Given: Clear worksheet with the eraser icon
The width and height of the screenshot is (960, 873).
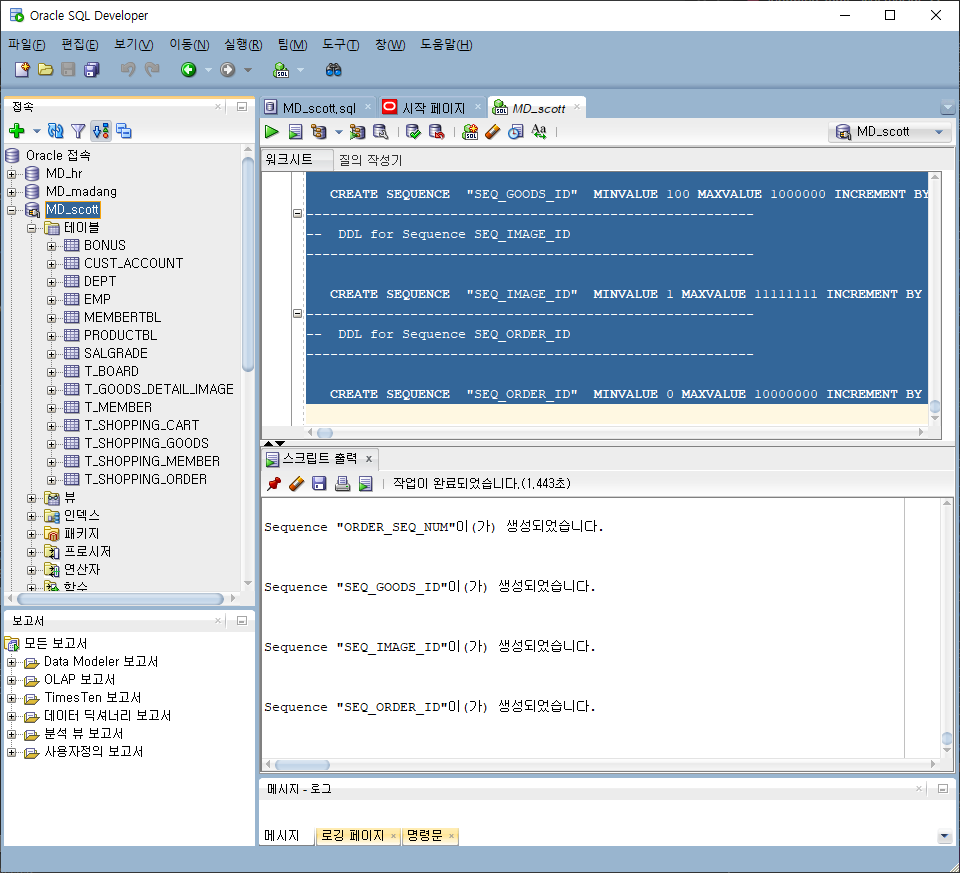Looking at the screenshot, I should point(493,132).
